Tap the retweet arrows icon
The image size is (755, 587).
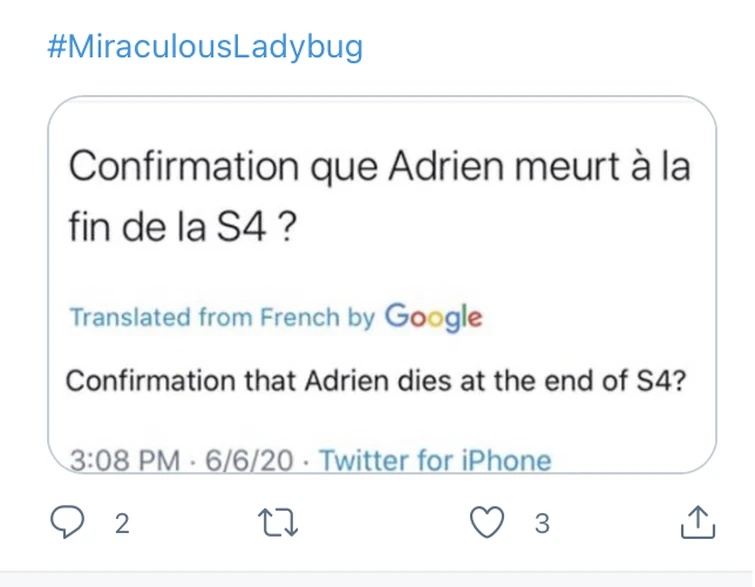click(x=279, y=522)
